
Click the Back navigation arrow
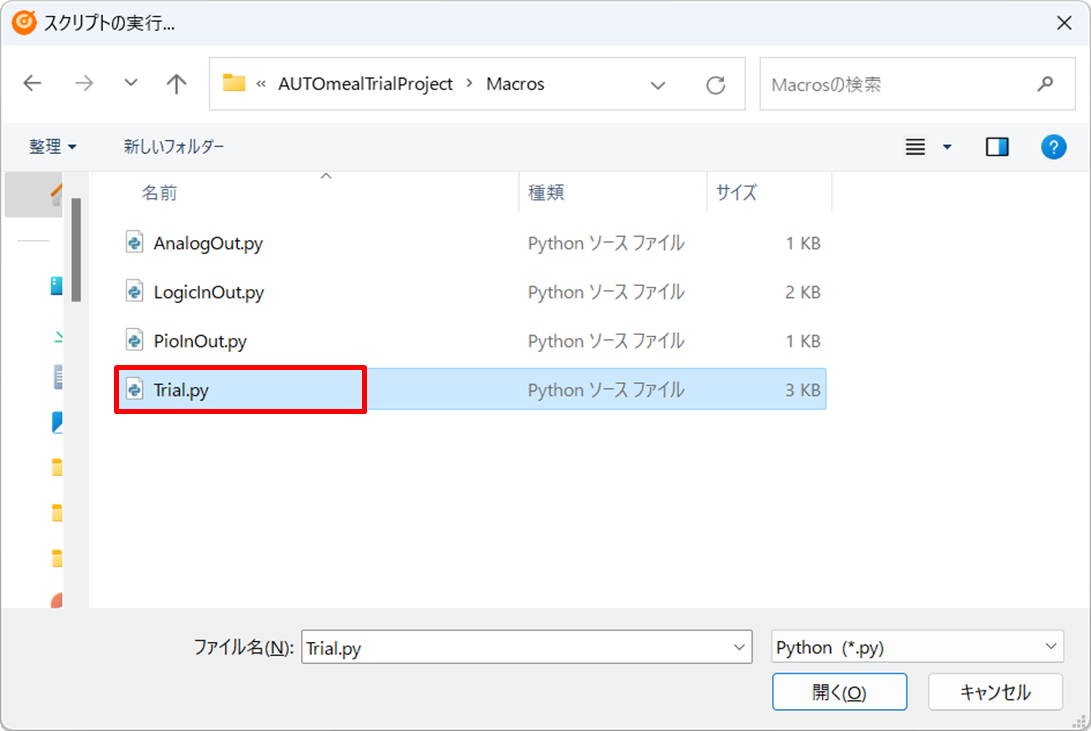[32, 84]
